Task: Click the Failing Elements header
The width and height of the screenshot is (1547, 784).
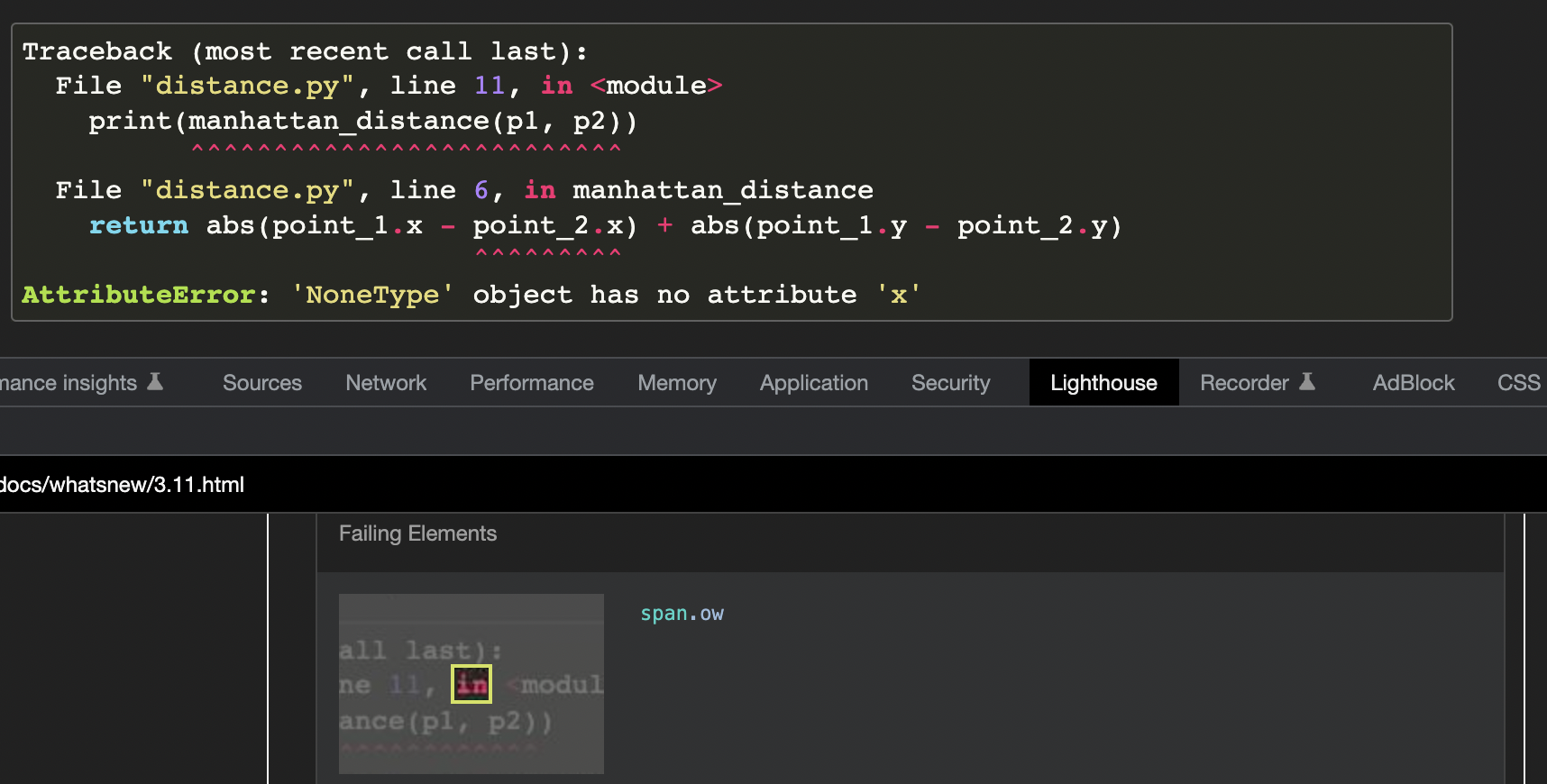Action: click(x=417, y=533)
